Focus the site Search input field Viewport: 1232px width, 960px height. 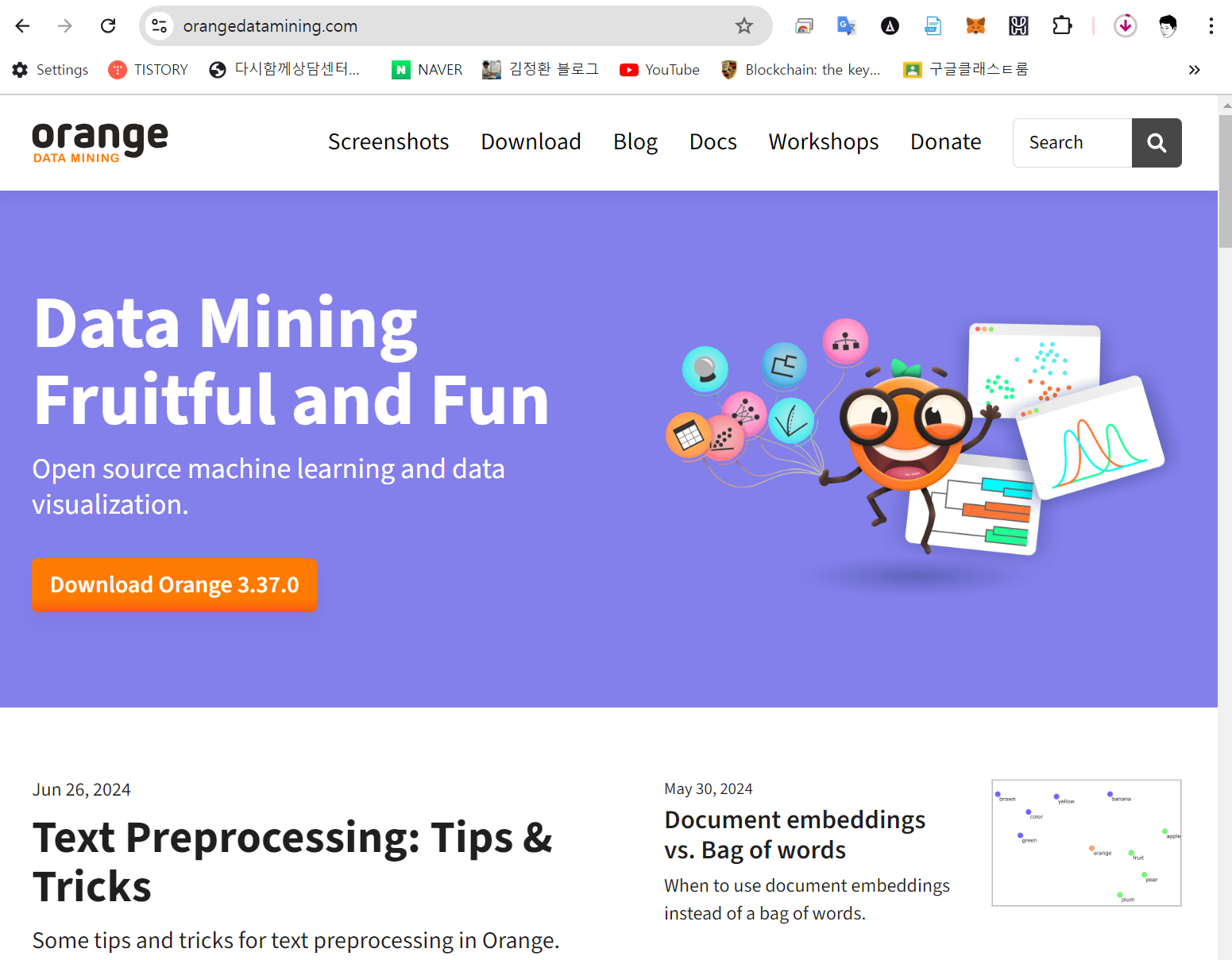[x=1072, y=143]
